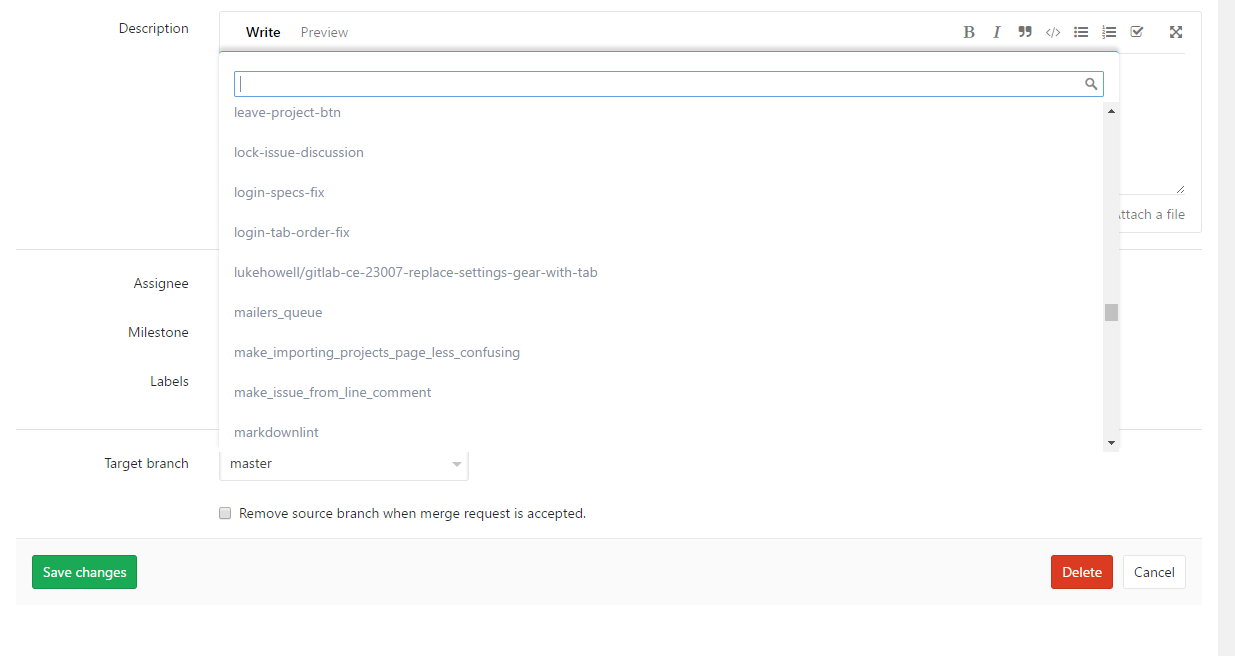
Task: Add a numbered list with the toolbar icon
Action: coord(1108,32)
